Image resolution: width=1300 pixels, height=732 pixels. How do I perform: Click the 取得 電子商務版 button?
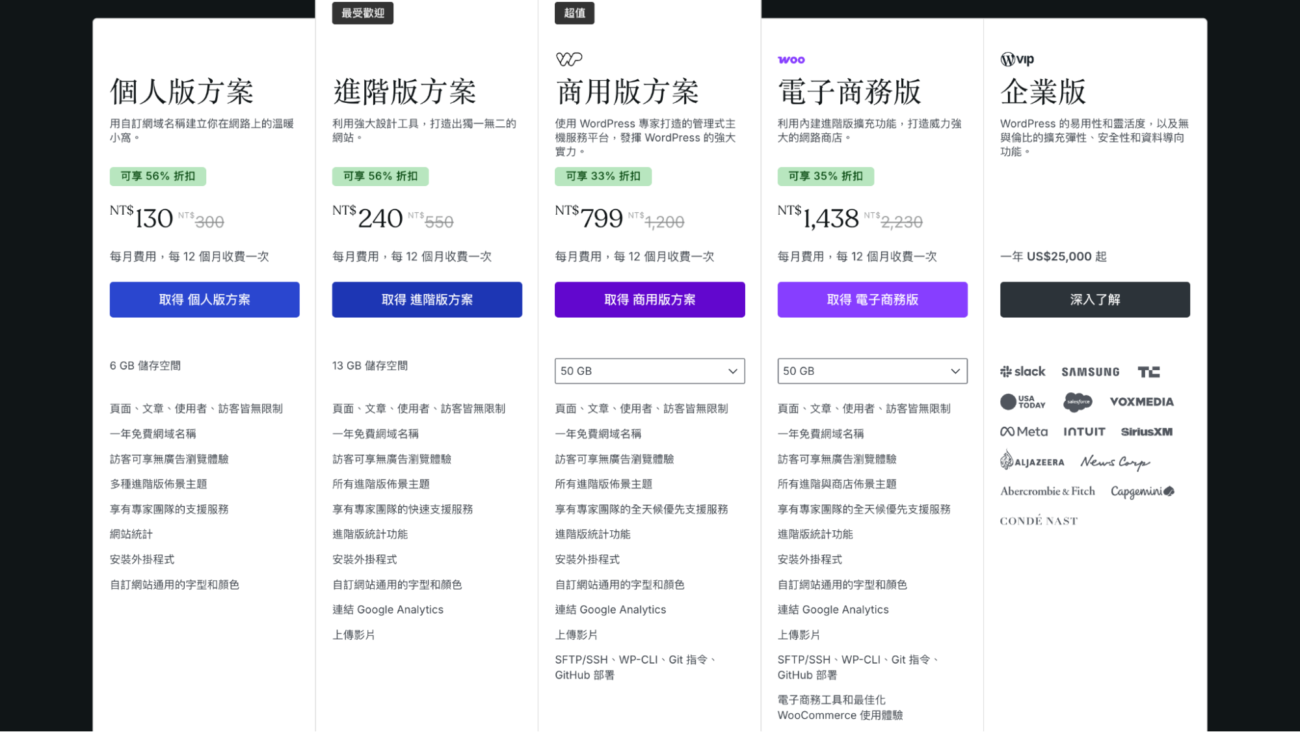point(872,299)
